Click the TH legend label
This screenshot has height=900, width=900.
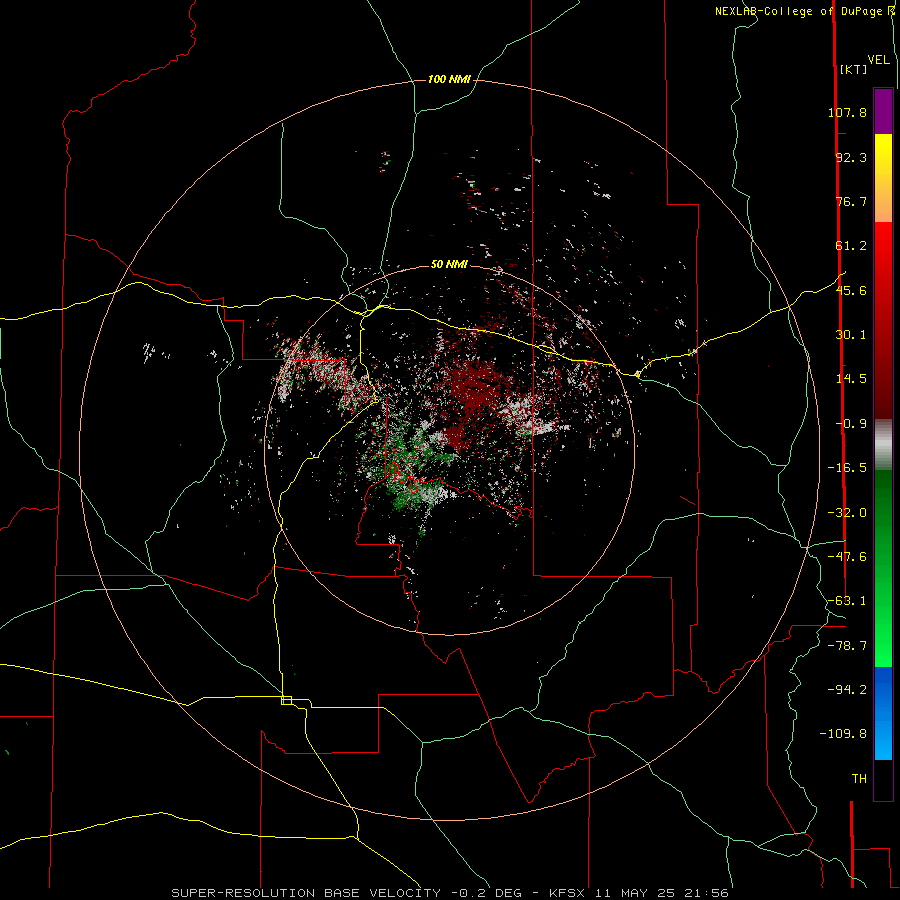(859, 779)
